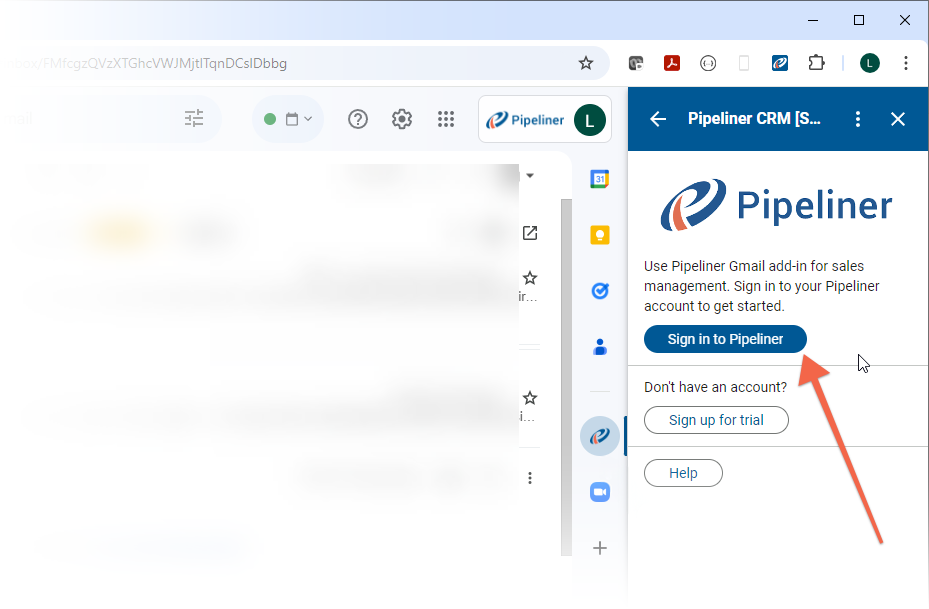The width and height of the screenshot is (929, 609).
Task: Open Pipeliner CRM panel more options
Action: pos(857,119)
